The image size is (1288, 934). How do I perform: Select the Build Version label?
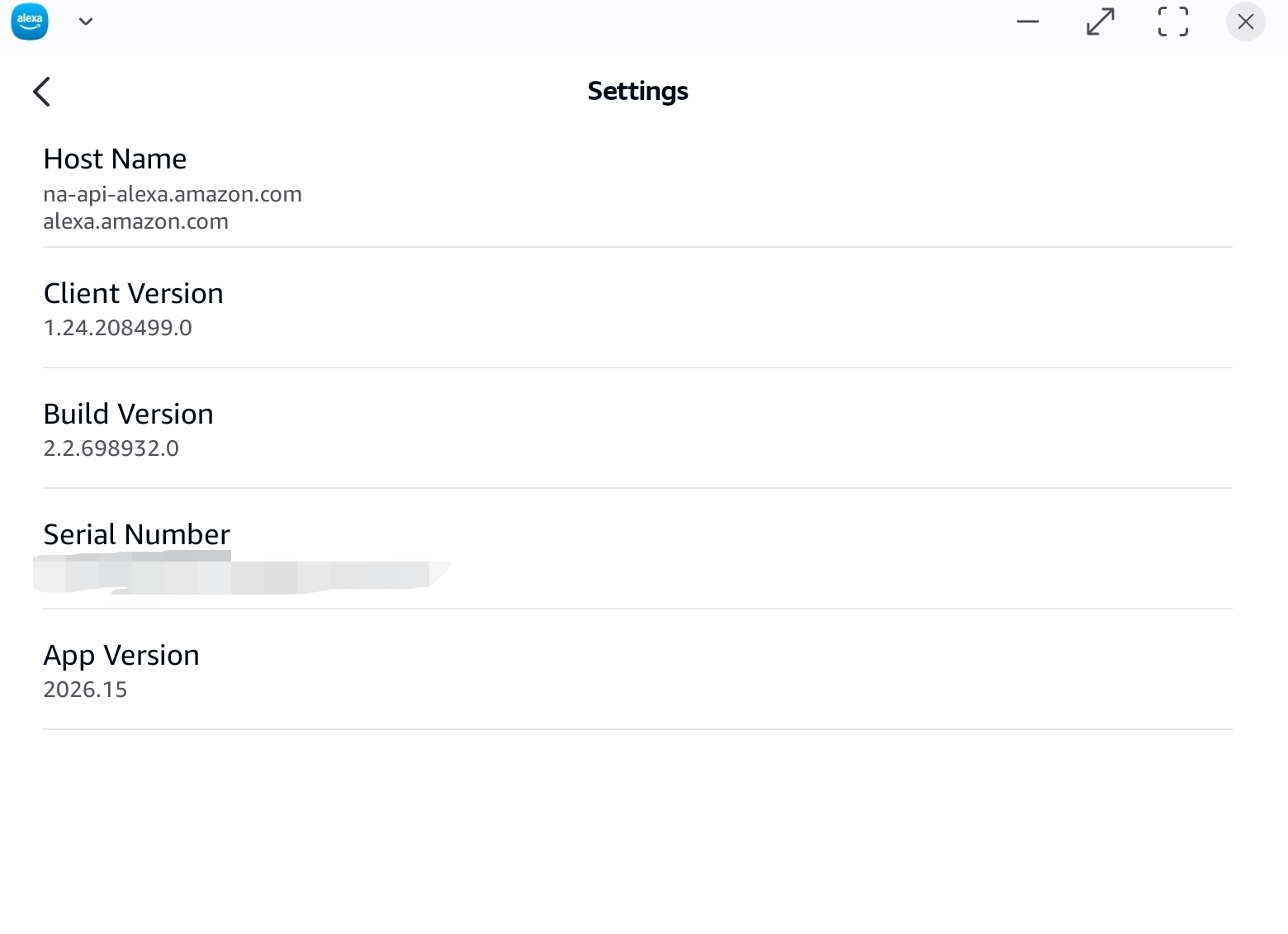point(129,414)
